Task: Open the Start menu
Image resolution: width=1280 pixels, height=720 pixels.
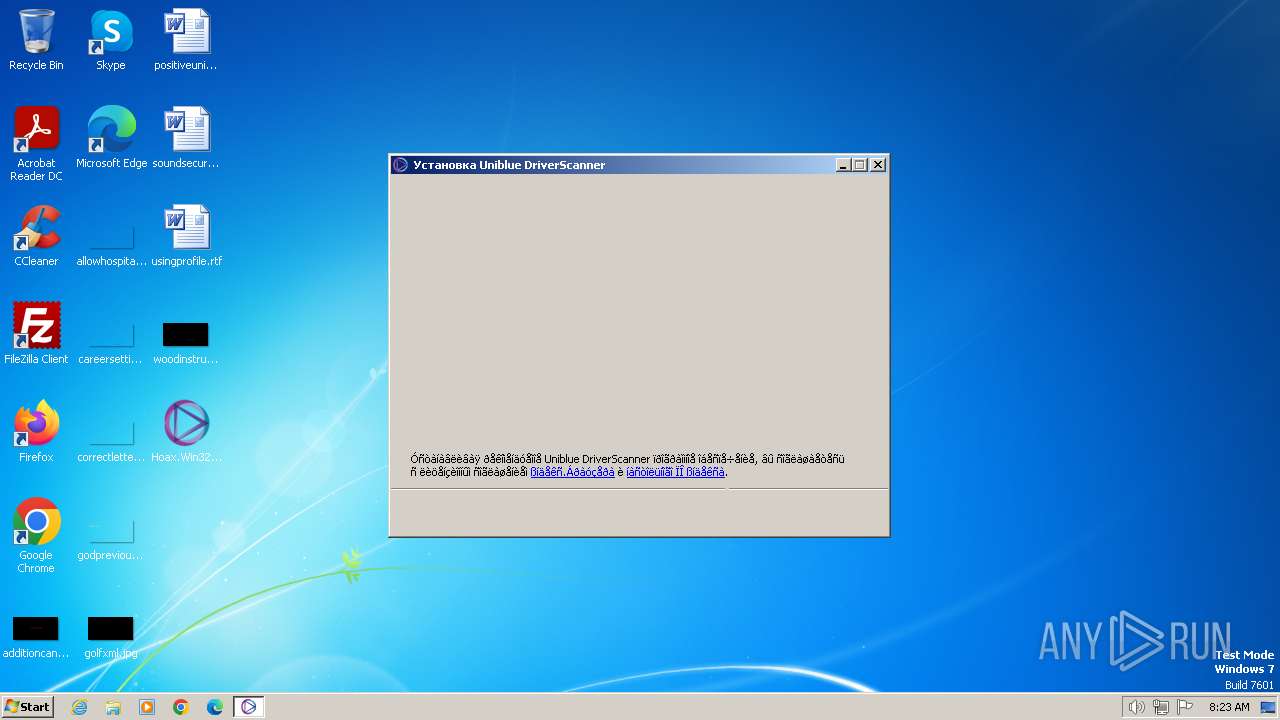Action: pos(27,707)
